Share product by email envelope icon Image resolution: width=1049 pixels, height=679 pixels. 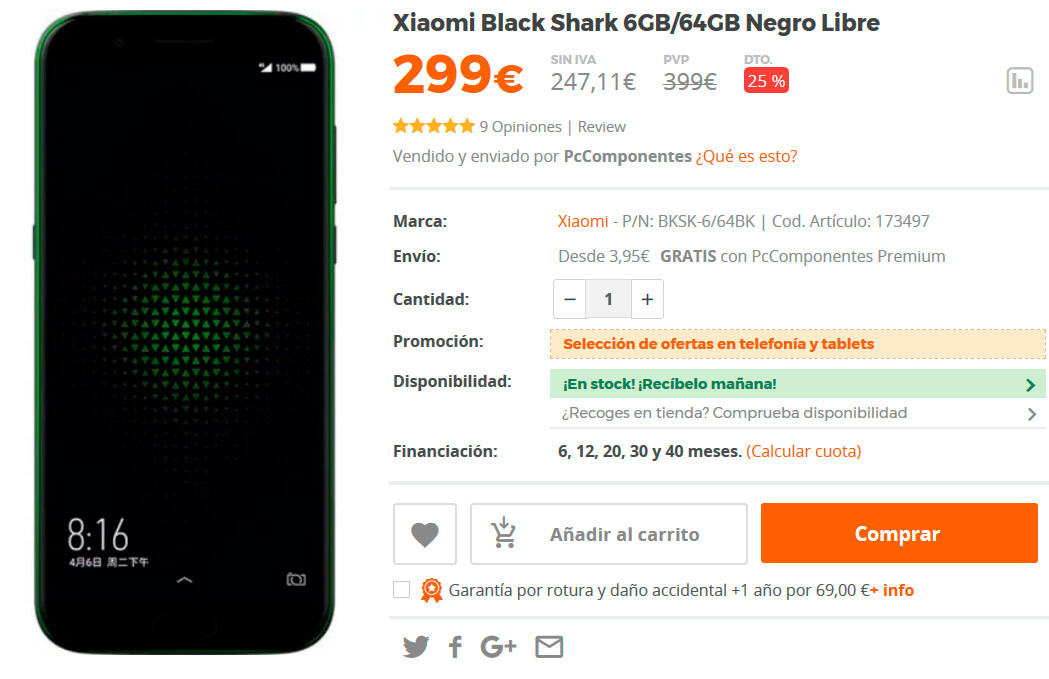[549, 647]
